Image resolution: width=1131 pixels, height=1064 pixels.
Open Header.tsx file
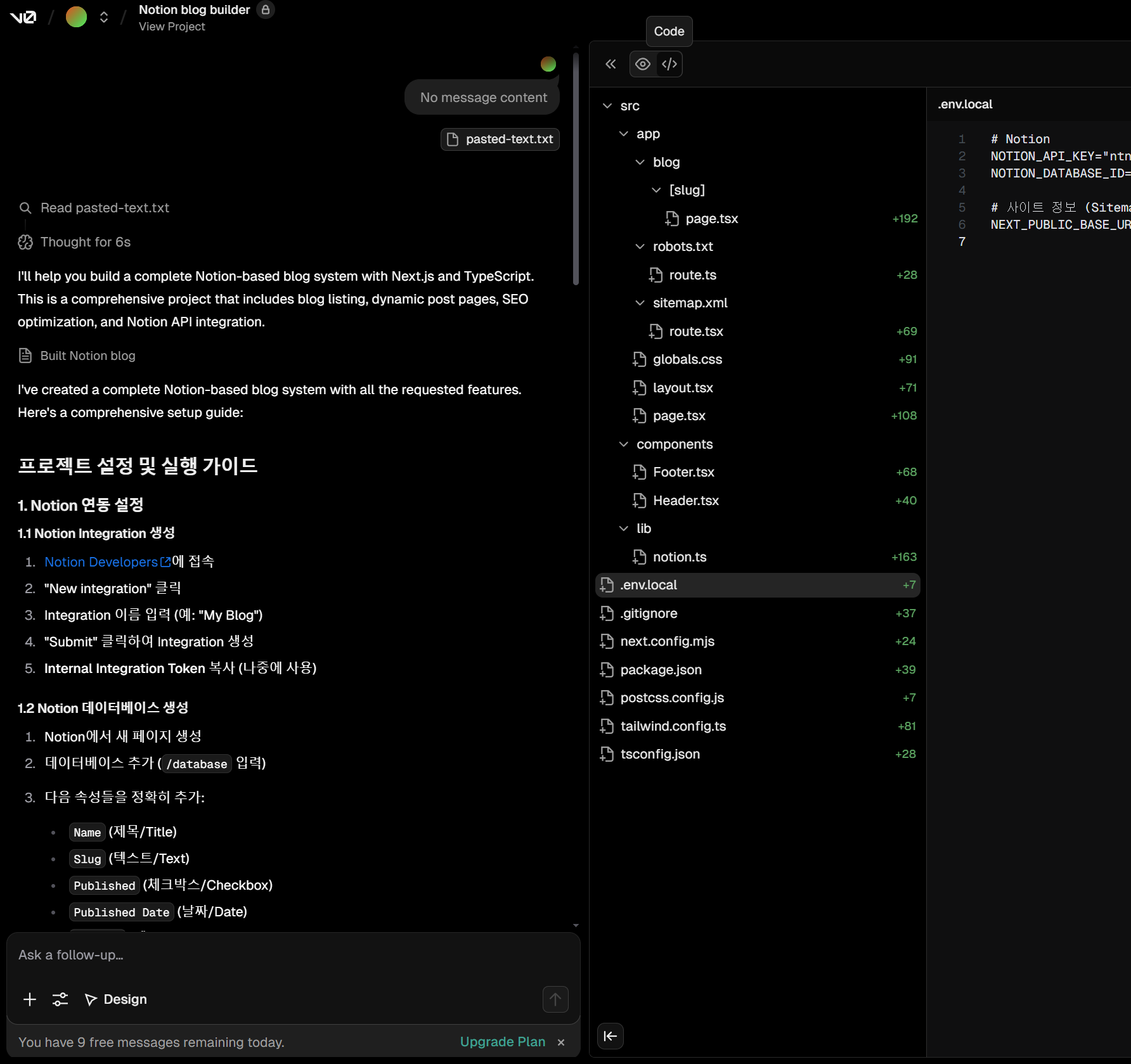(758, 501)
